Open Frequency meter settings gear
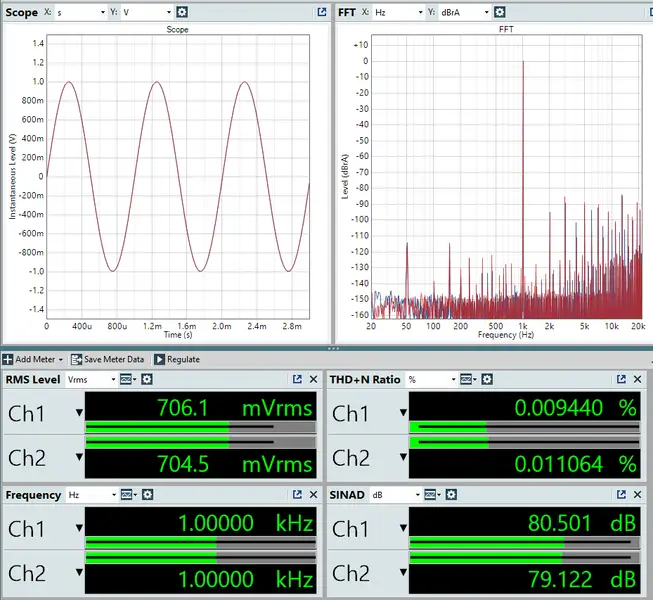 147,495
